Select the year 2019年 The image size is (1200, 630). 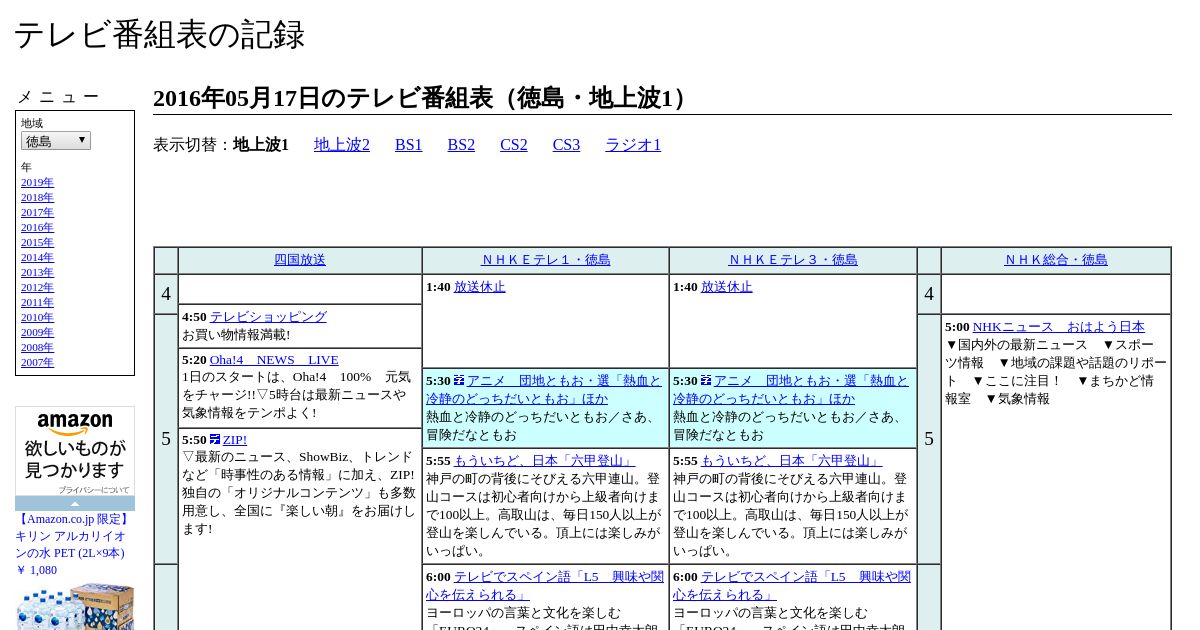coord(37,183)
